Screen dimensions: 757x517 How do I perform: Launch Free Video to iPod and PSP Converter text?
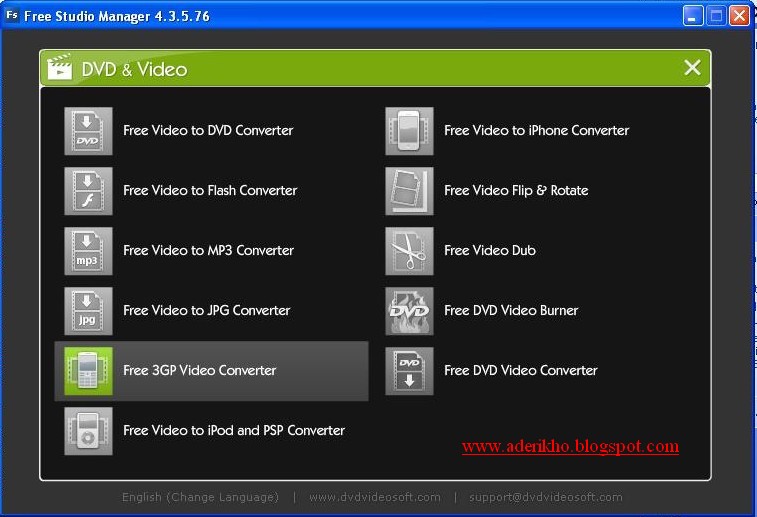[x=234, y=430]
